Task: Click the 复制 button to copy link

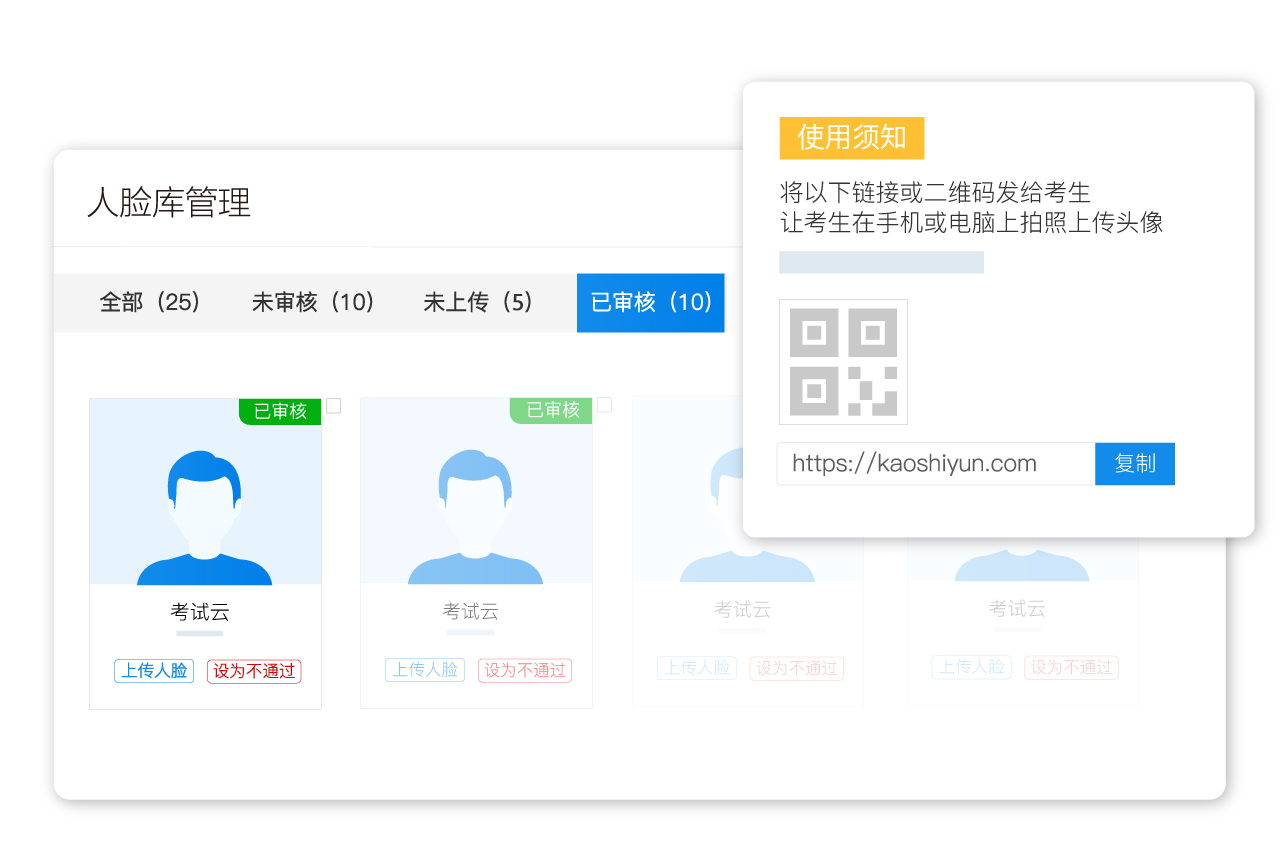Action: pos(1135,464)
